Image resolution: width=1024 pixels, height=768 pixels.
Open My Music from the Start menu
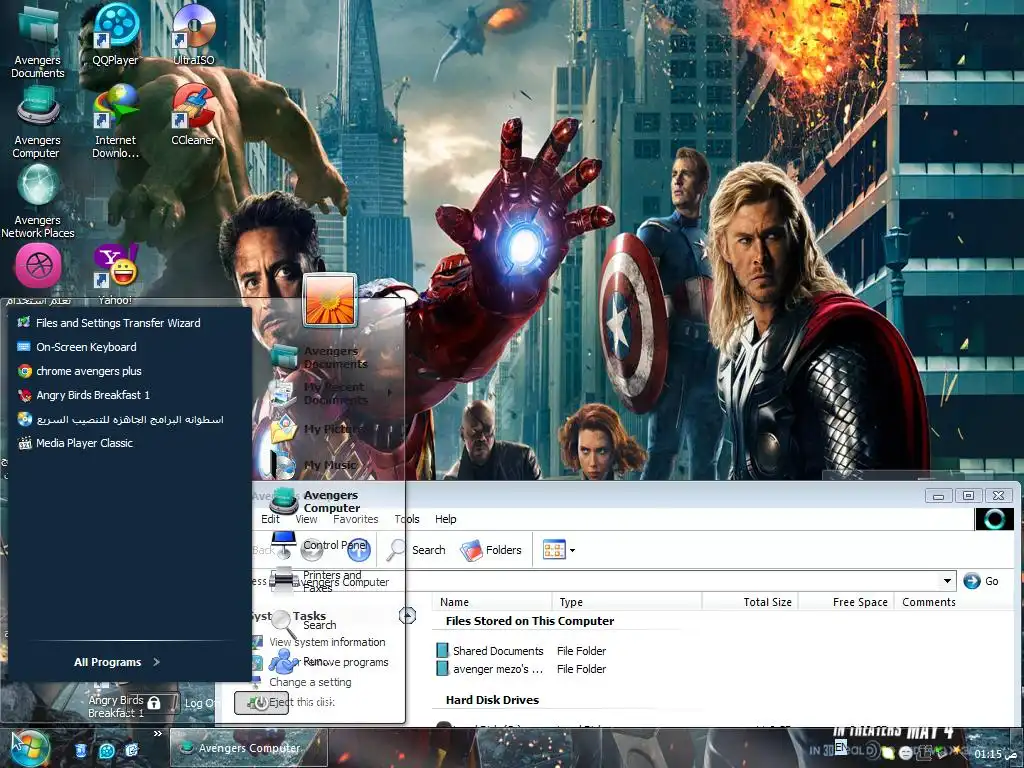click(315, 465)
